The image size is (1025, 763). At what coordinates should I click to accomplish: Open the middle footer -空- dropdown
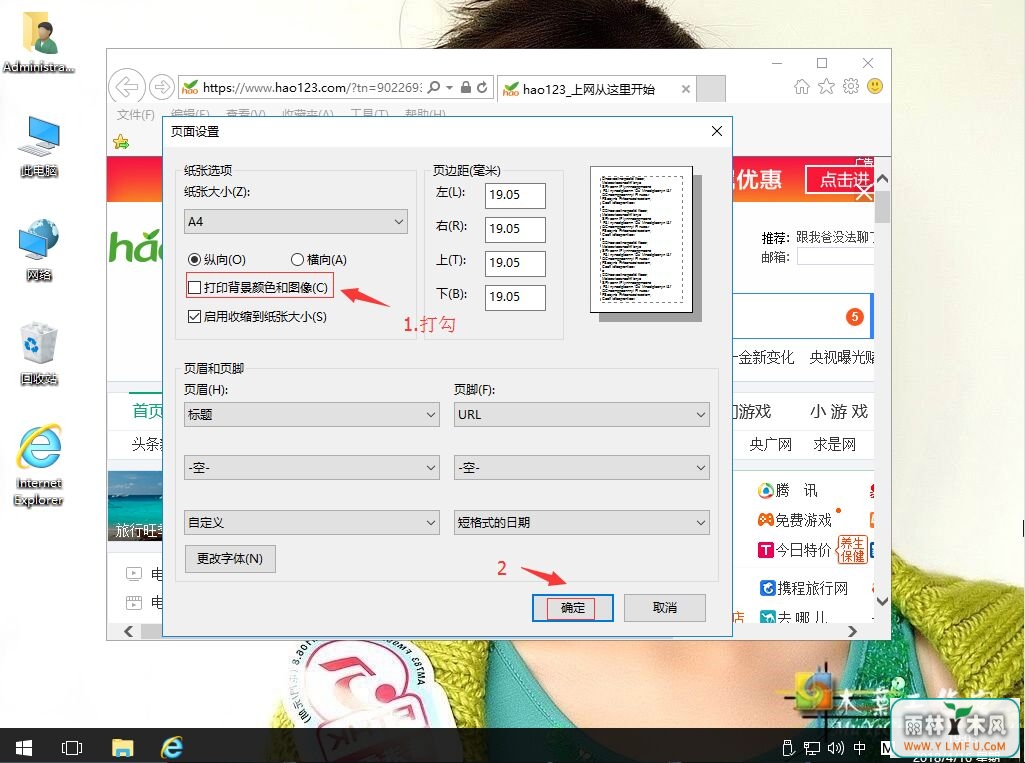(581, 467)
